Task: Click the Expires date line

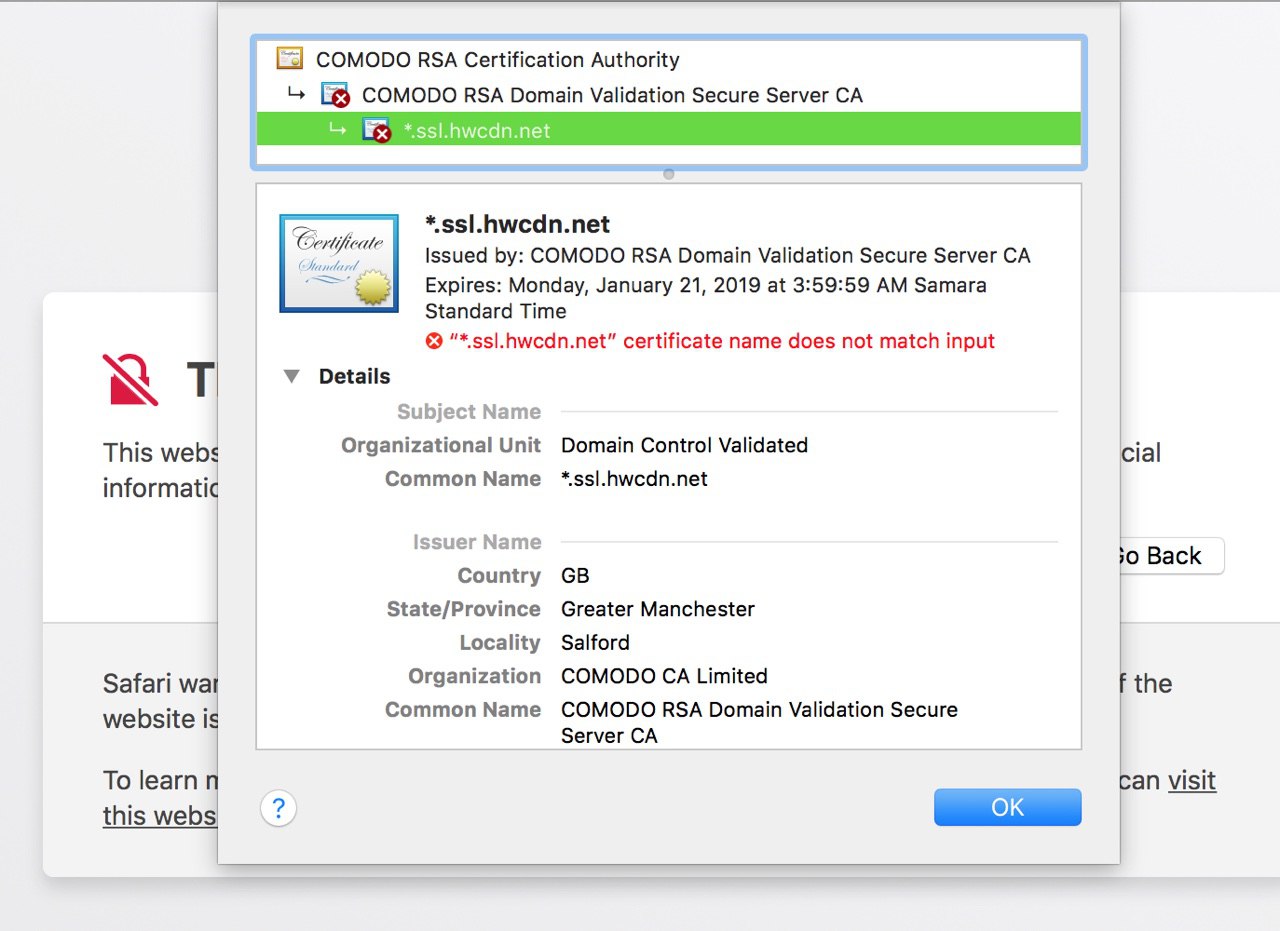Action: point(706,298)
